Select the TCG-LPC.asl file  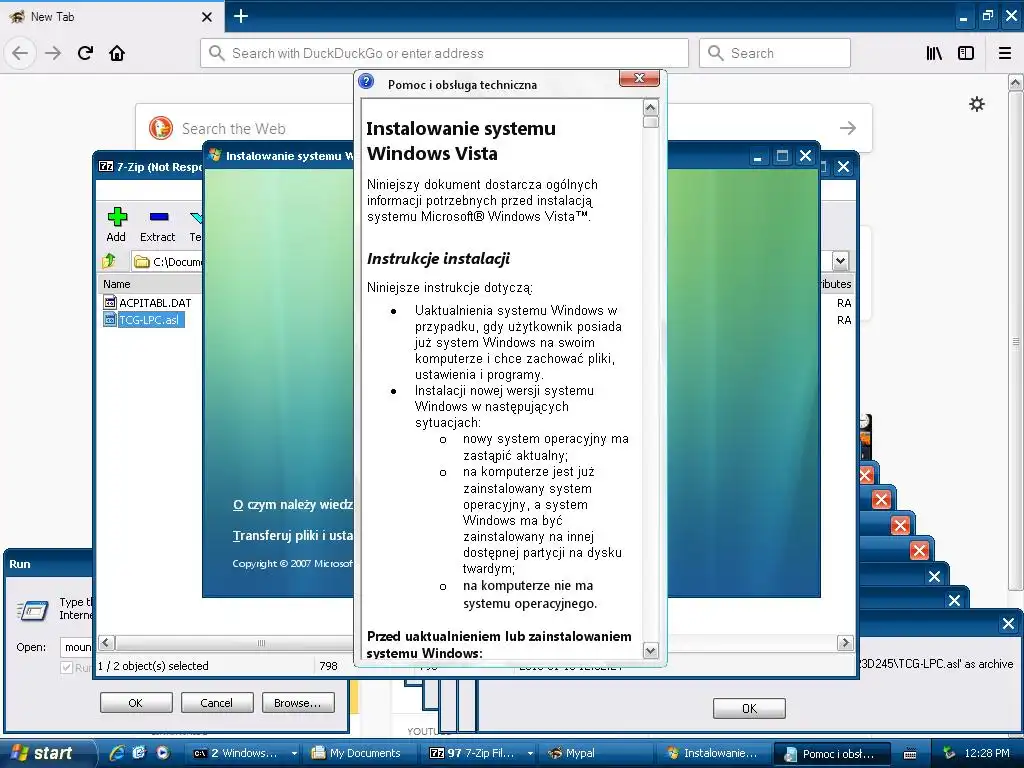tap(143, 320)
